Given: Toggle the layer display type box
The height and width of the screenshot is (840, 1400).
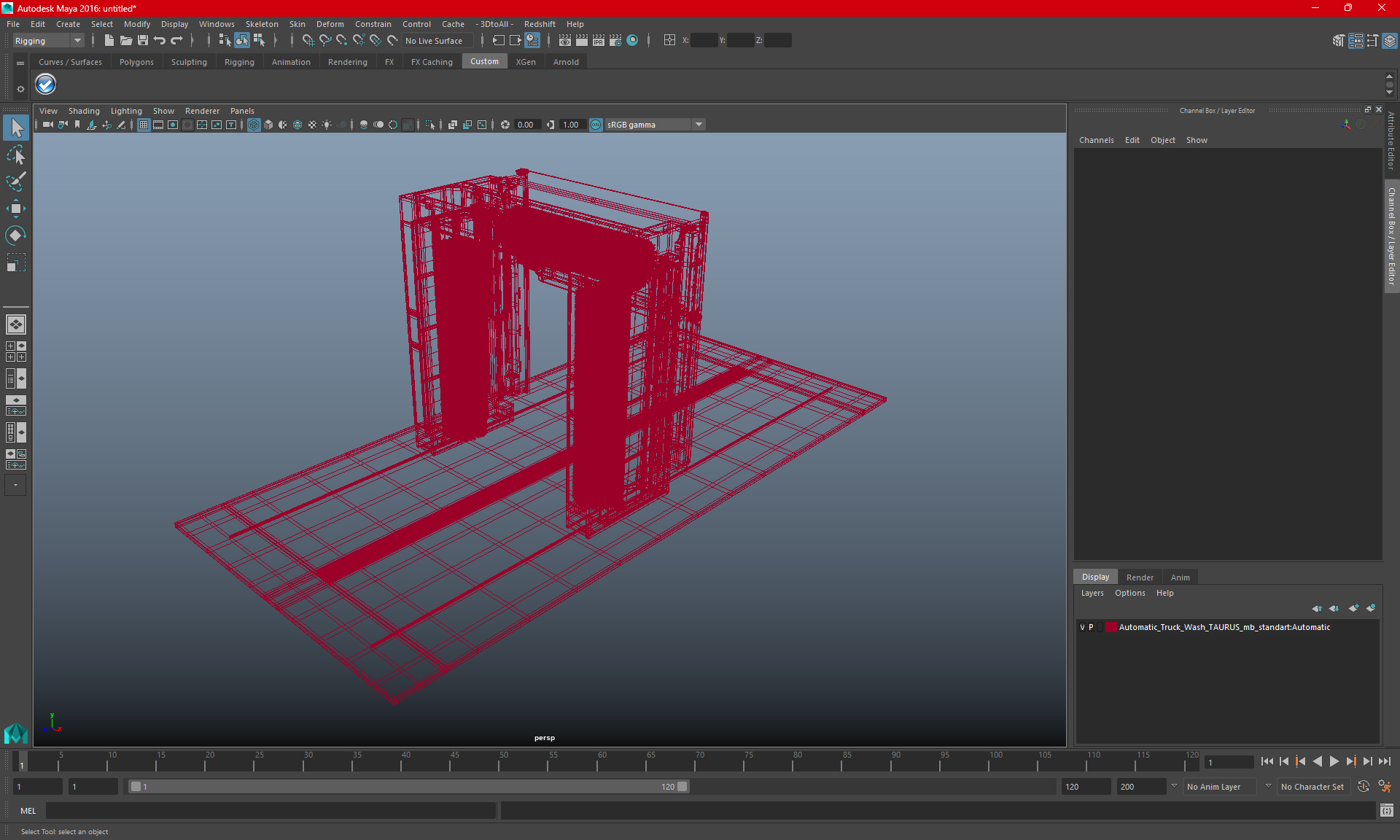Looking at the screenshot, I should pyautogui.click(x=1100, y=627).
